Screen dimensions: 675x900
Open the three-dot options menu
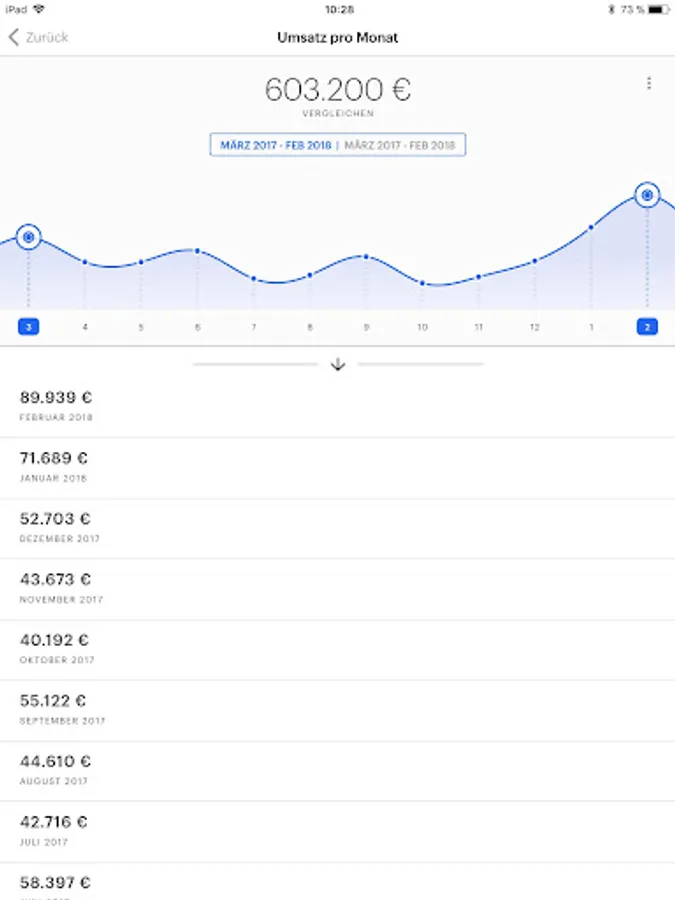649,83
